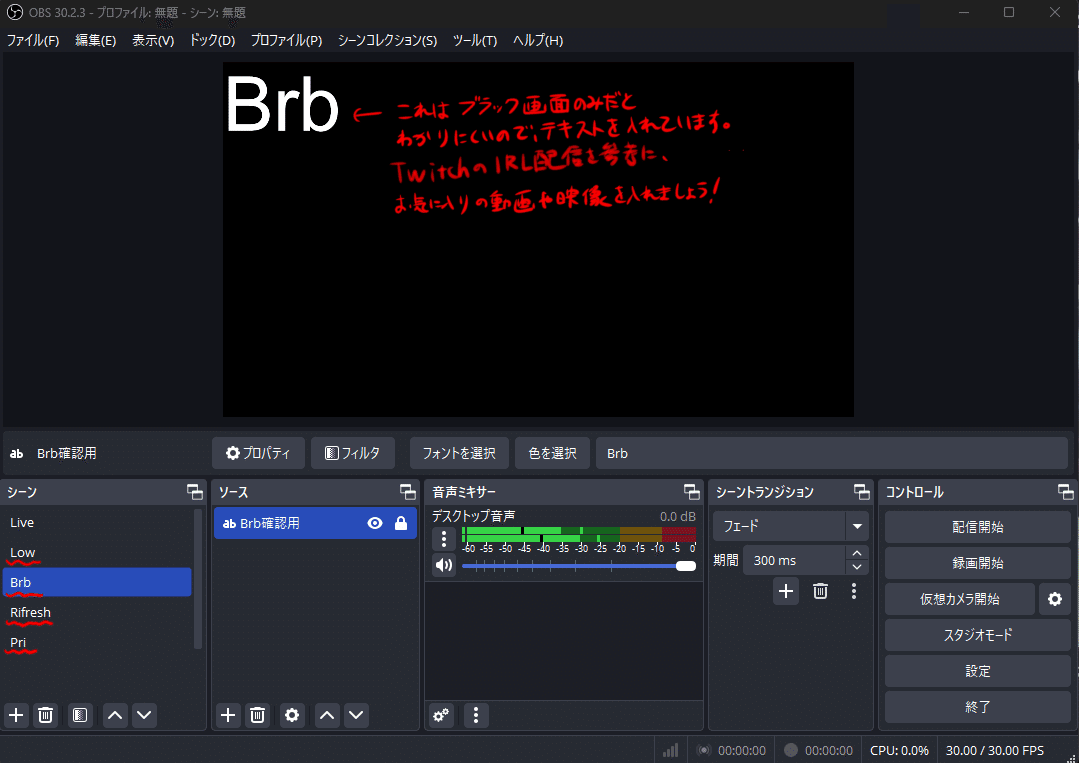Undock the 音声ミキサー panel
Viewport: 1079px width, 763px height.
pos(692,492)
